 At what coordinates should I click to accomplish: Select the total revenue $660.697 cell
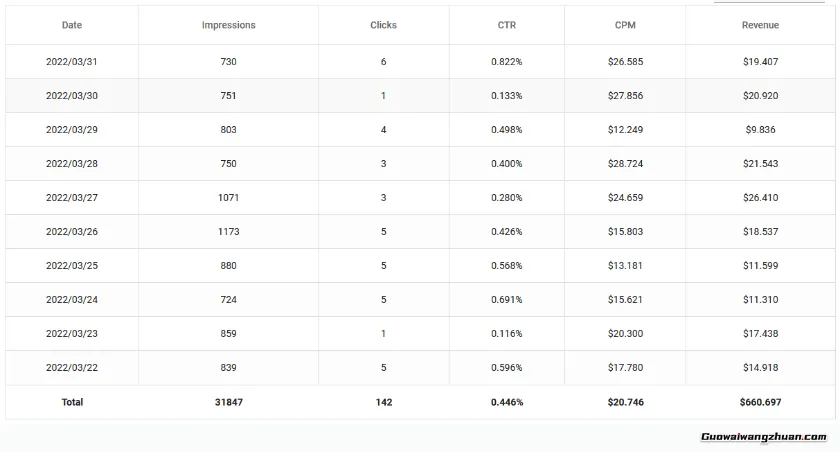click(760, 402)
